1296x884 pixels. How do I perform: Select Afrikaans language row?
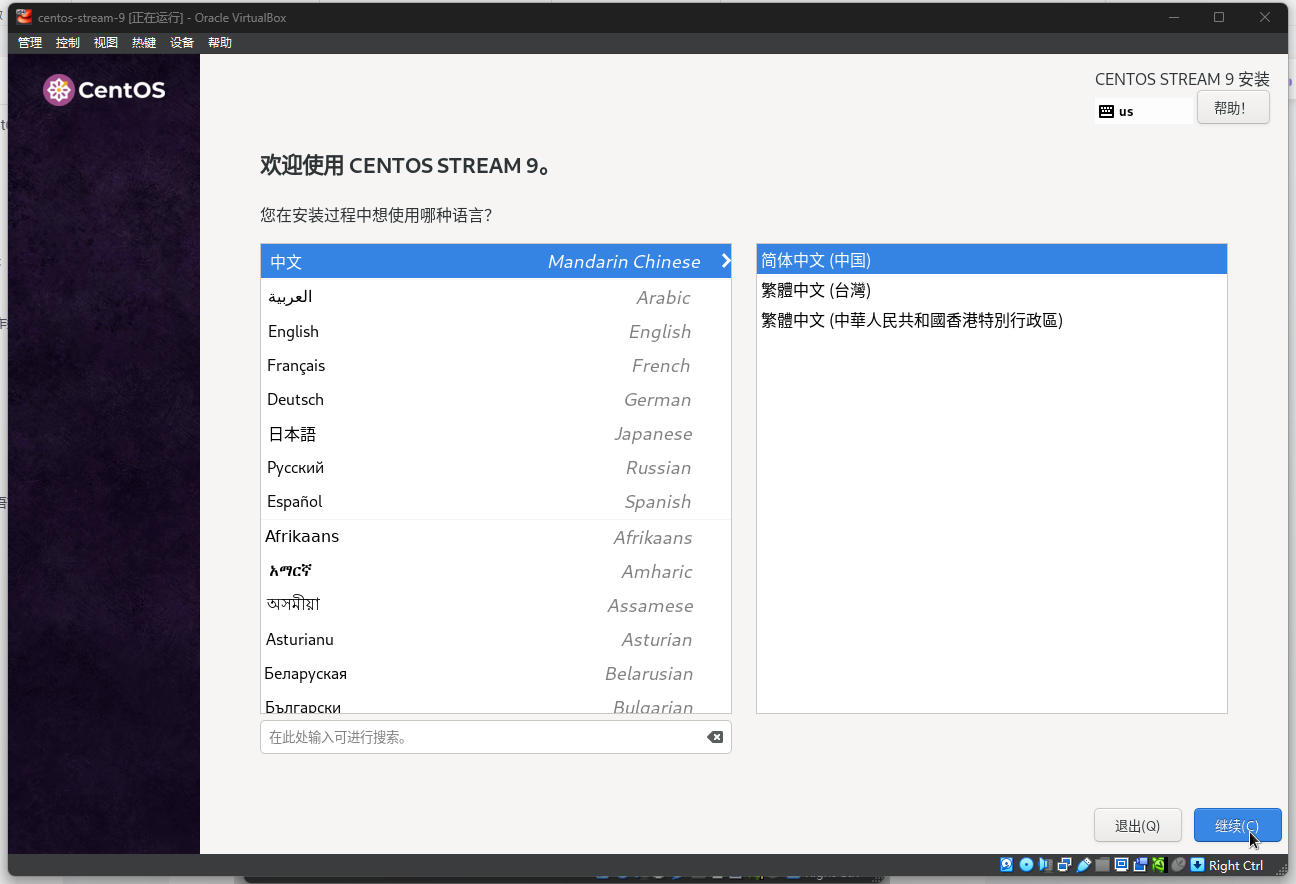496,537
